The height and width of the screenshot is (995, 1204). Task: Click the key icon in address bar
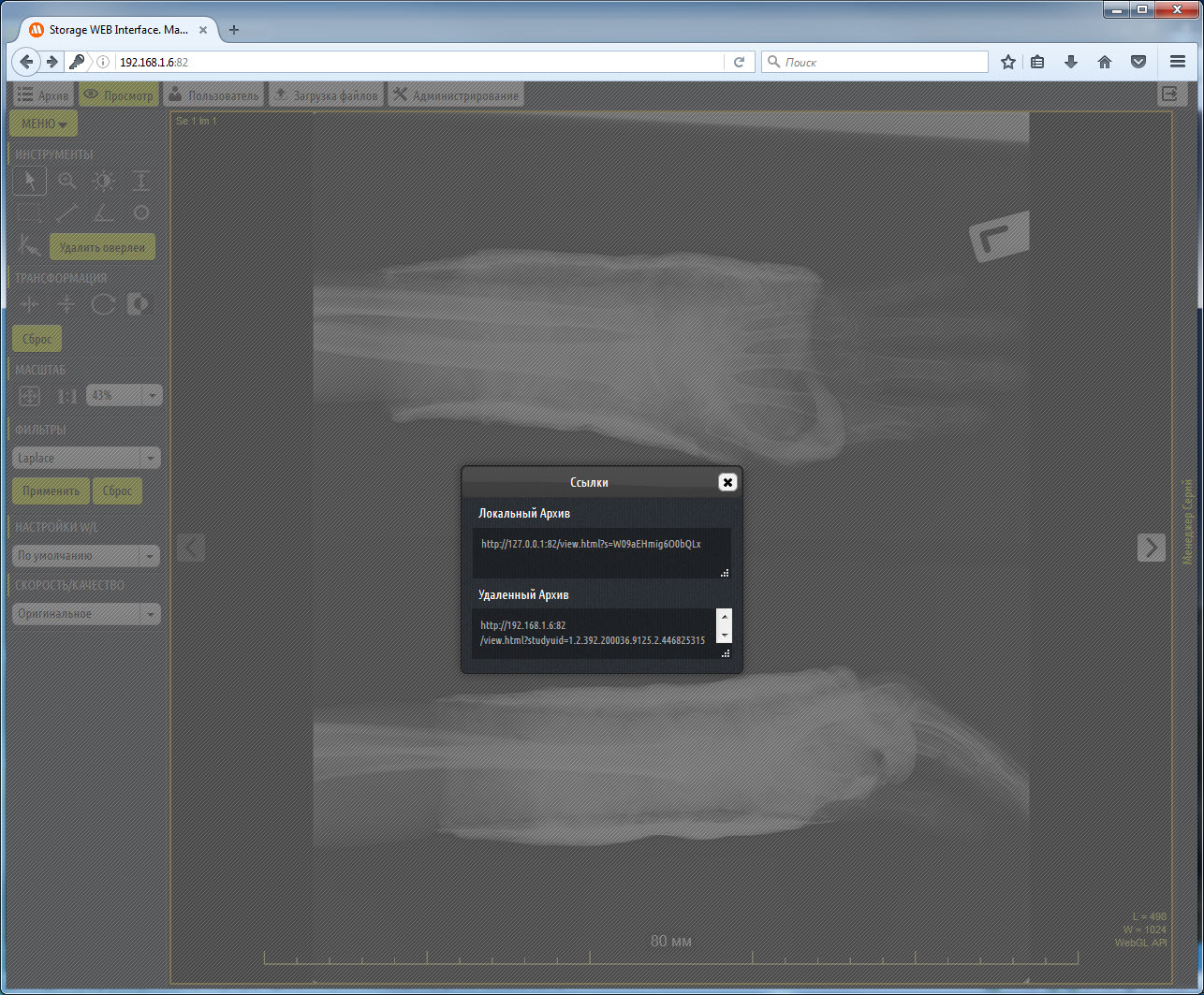[x=78, y=62]
